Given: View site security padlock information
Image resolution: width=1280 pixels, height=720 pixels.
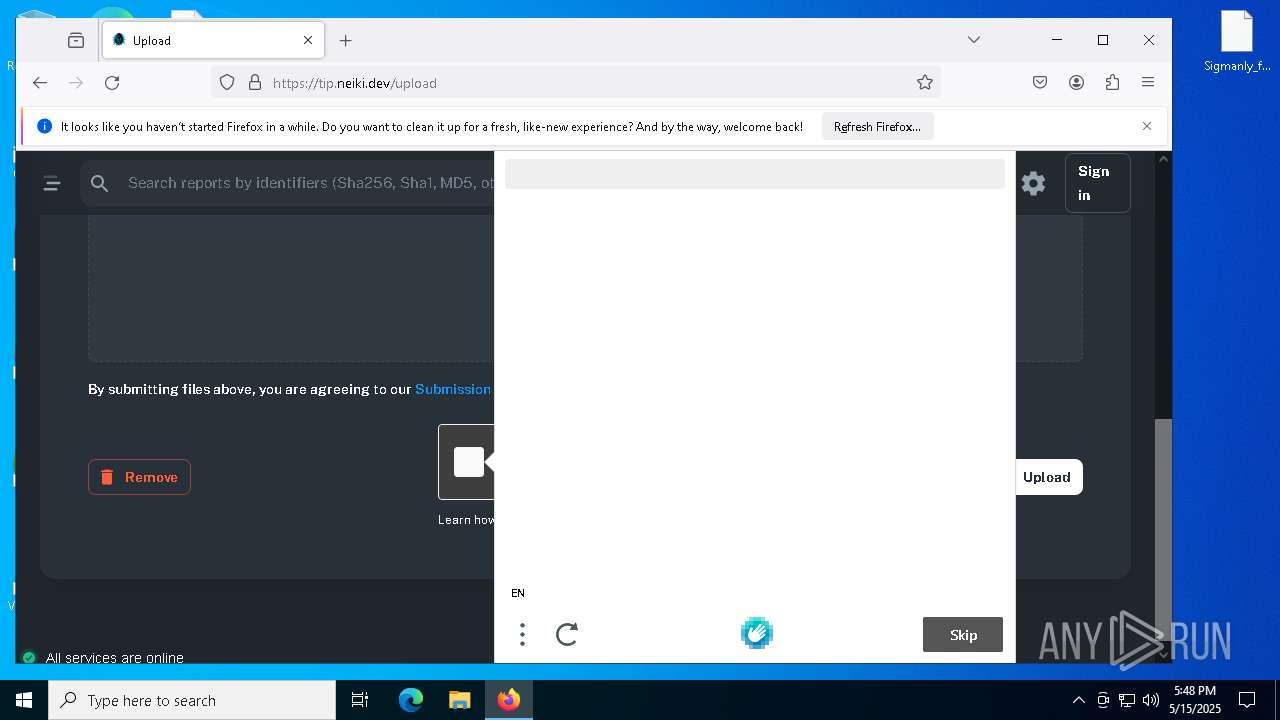Looking at the screenshot, I should click(x=254, y=83).
